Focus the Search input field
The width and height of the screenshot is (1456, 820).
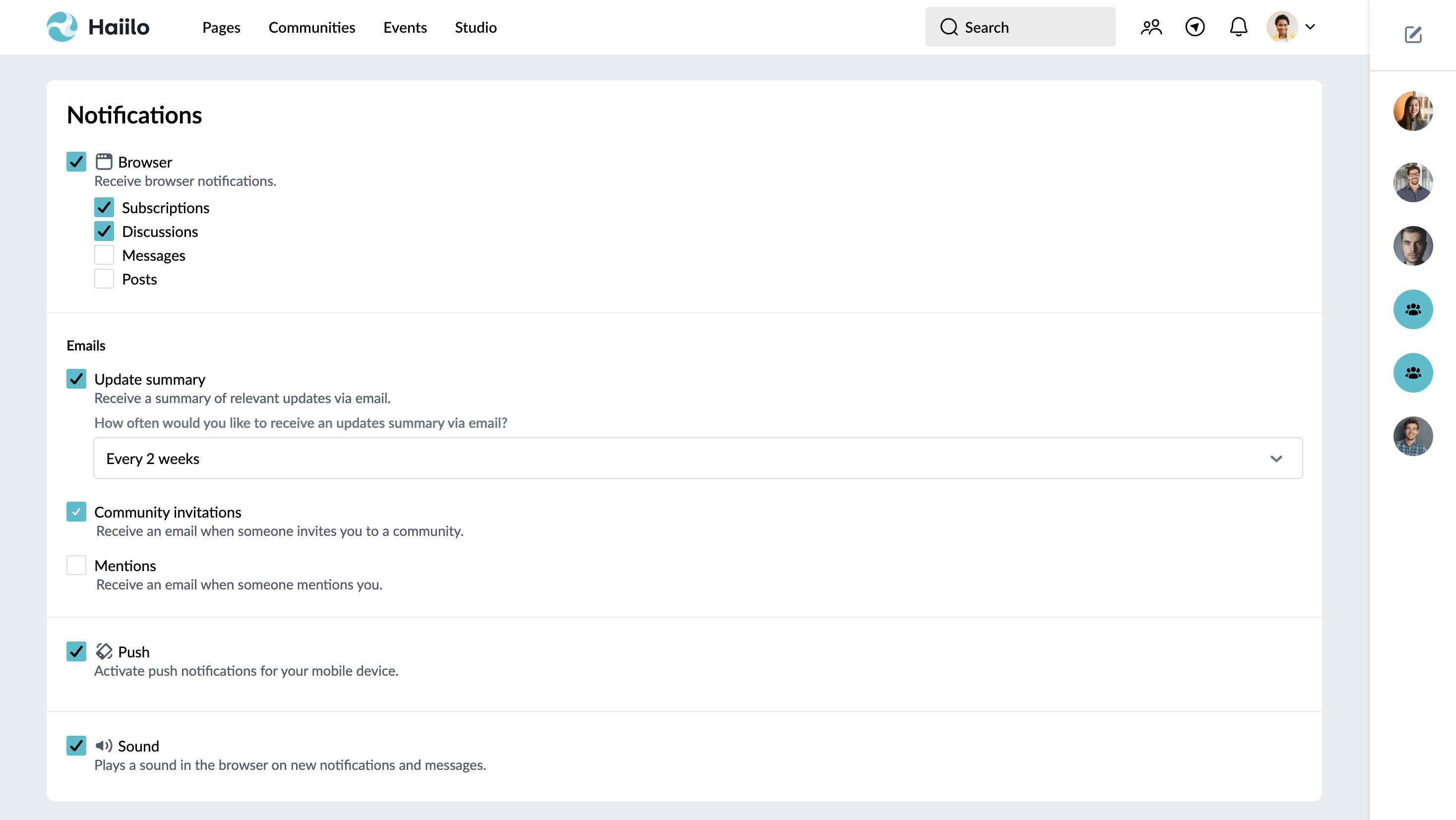coord(1020,27)
